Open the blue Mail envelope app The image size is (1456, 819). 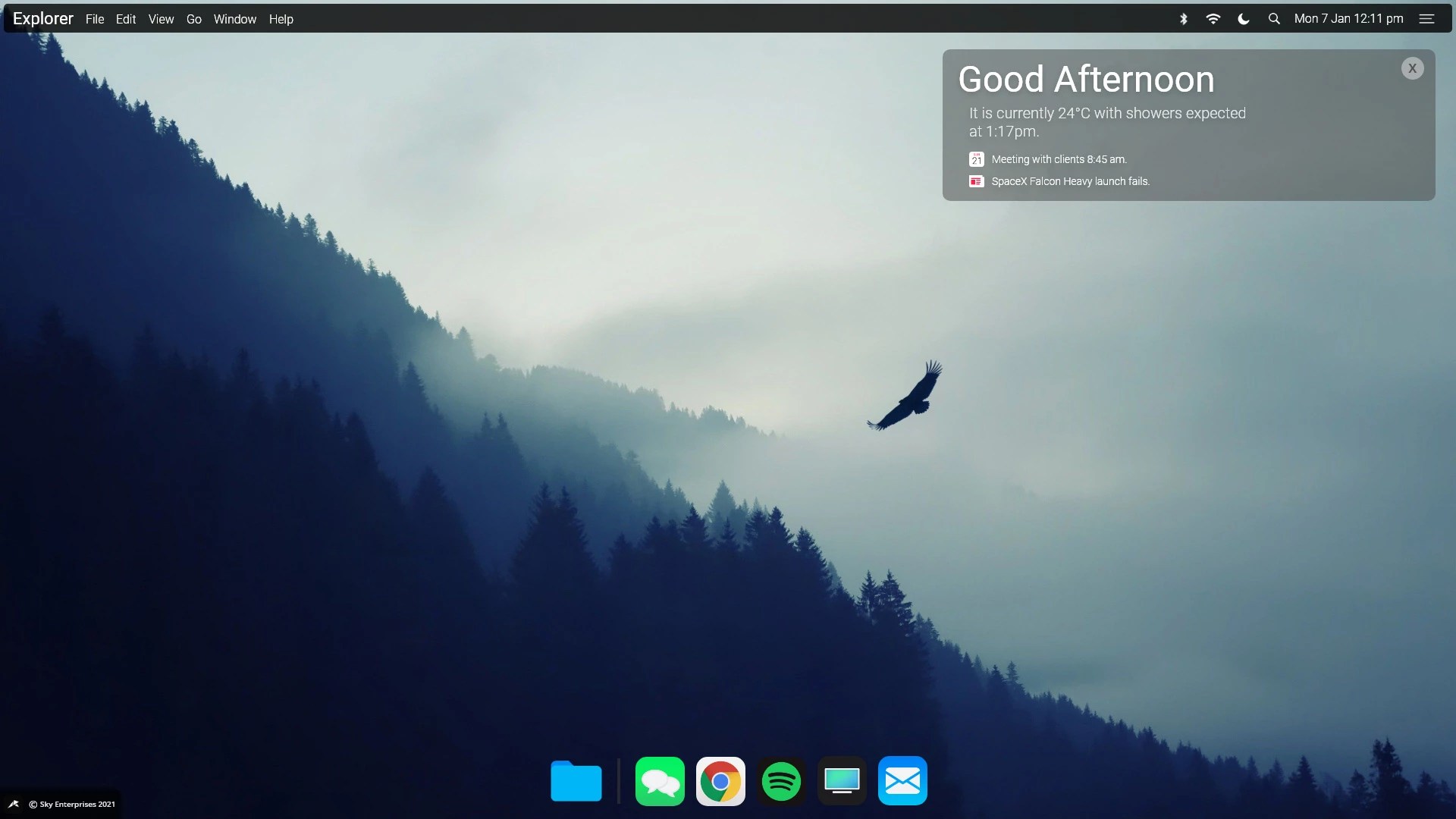902,781
